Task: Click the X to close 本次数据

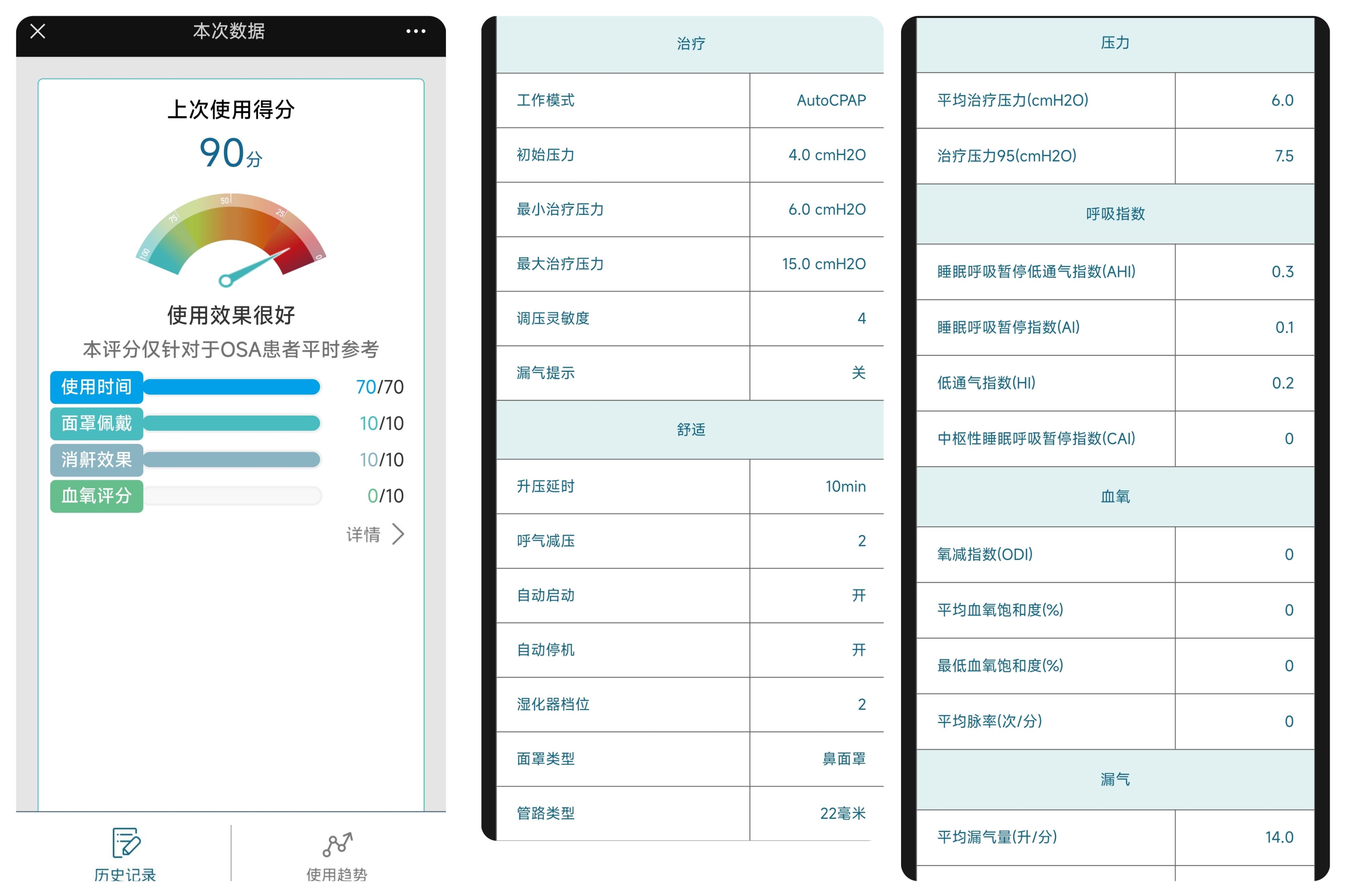Action: click(x=37, y=32)
